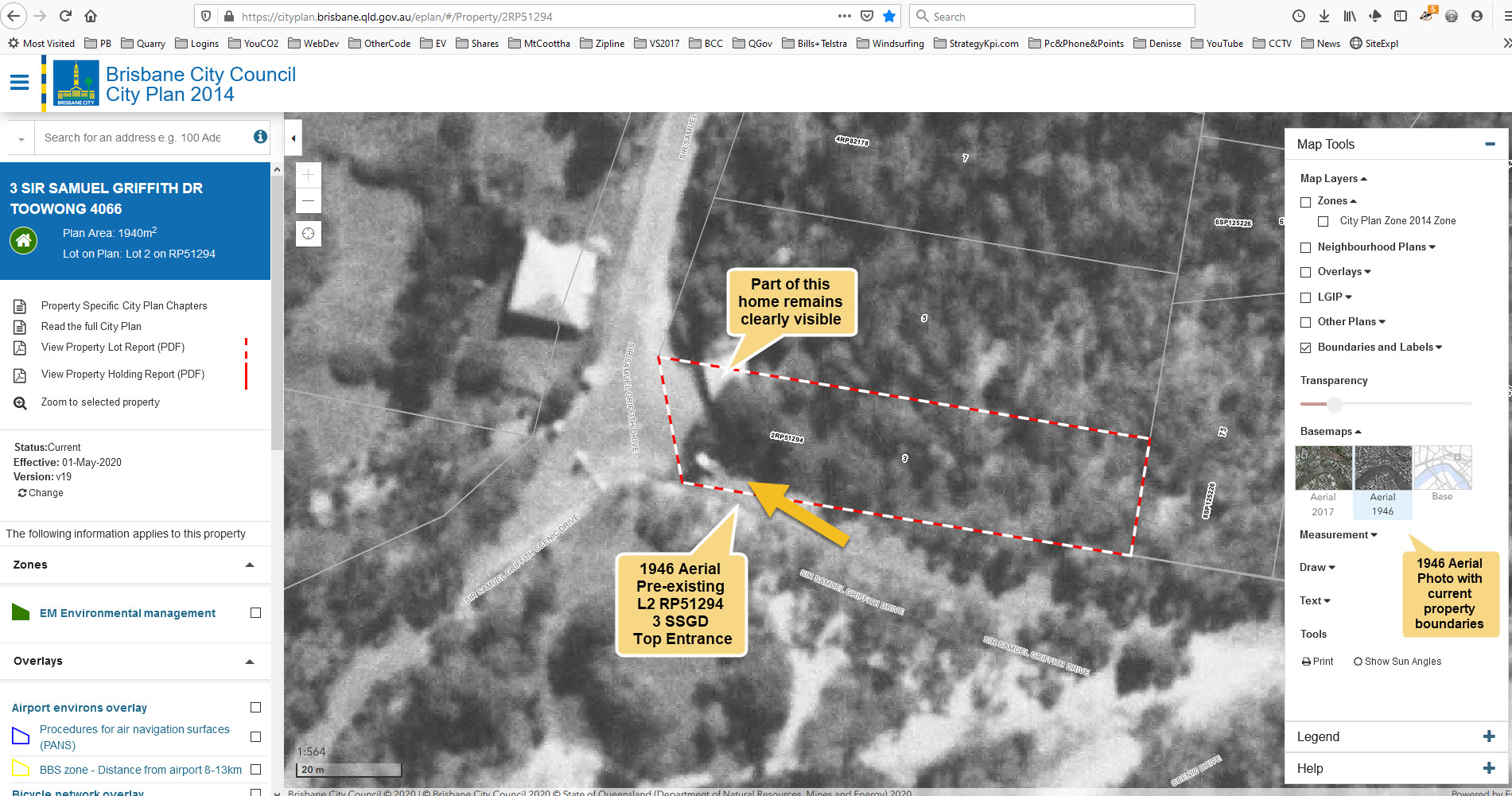The width and height of the screenshot is (1512, 796).
Task: Click Change plan version
Action: pos(41,493)
